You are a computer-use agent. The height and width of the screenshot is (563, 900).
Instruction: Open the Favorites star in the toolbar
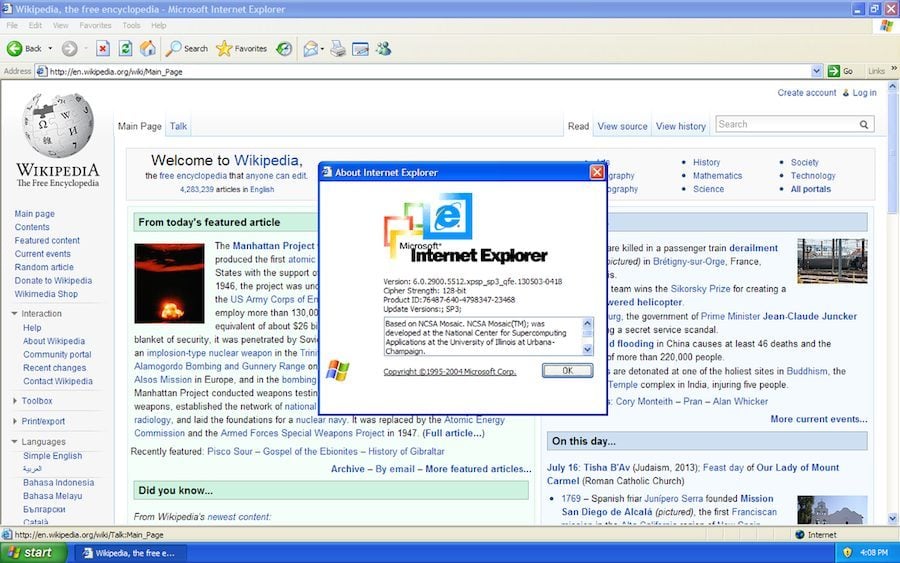[241, 49]
